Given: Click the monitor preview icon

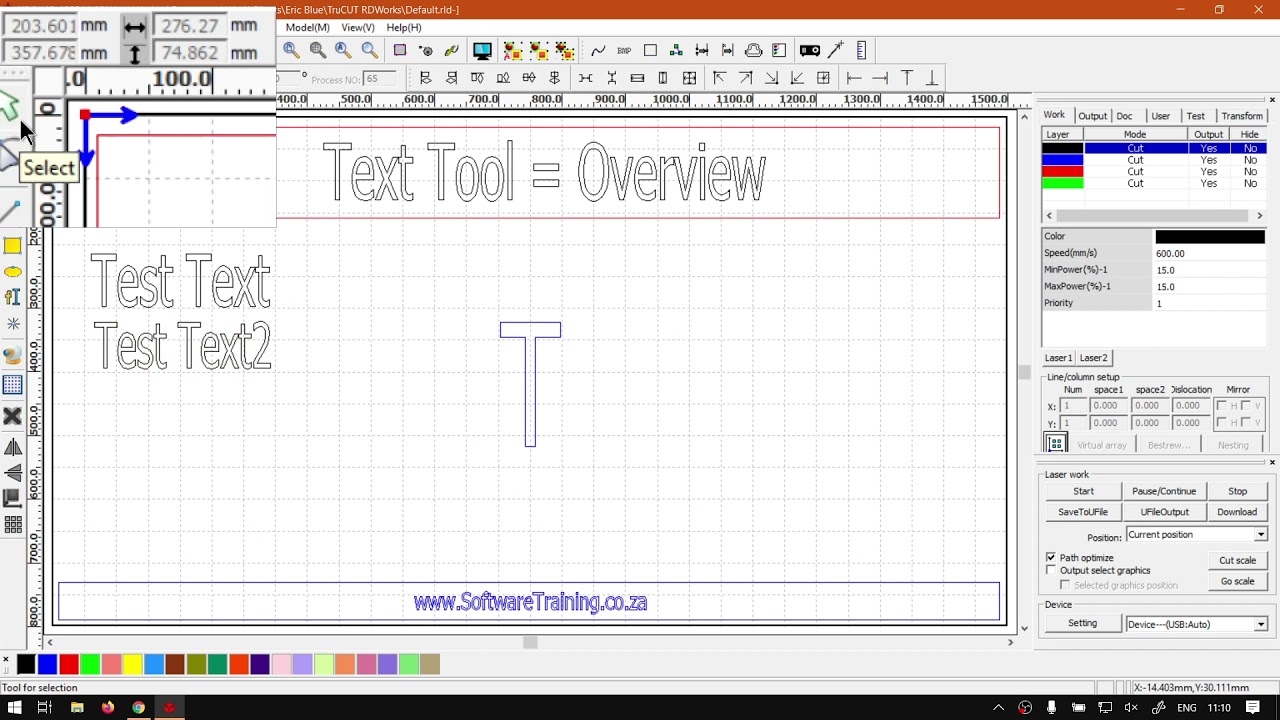Looking at the screenshot, I should 482,50.
